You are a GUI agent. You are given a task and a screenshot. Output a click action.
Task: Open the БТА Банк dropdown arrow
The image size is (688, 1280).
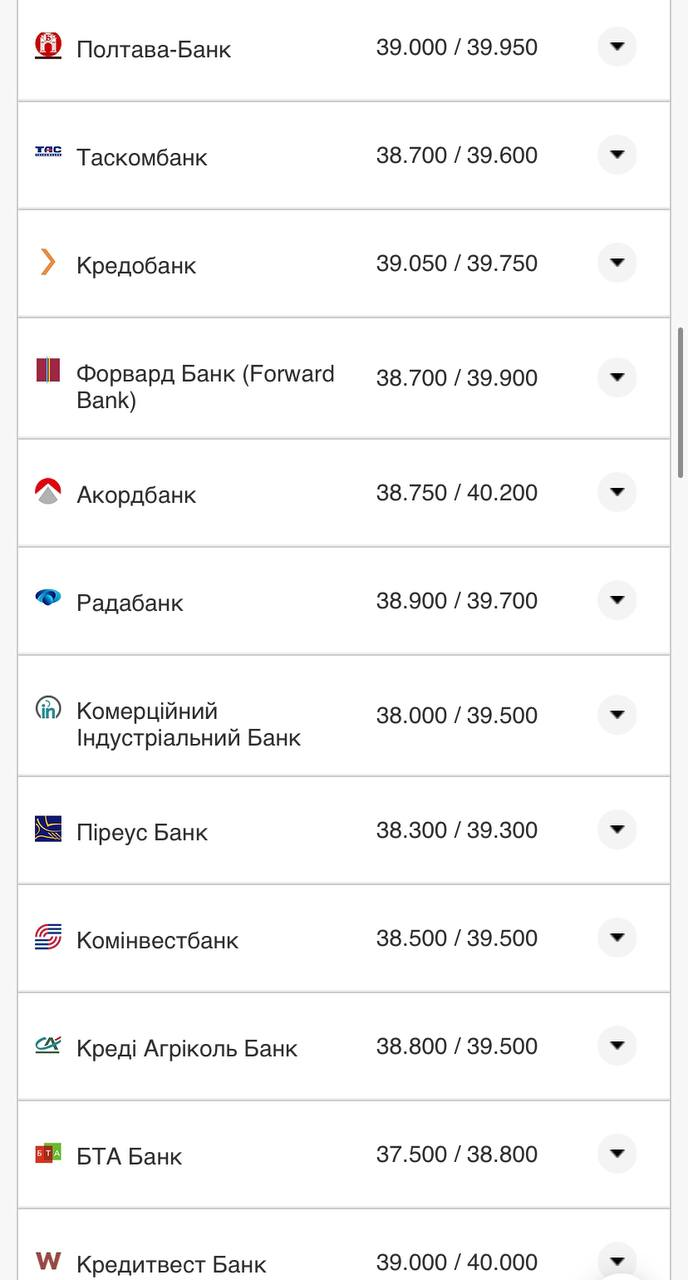(x=617, y=1153)
